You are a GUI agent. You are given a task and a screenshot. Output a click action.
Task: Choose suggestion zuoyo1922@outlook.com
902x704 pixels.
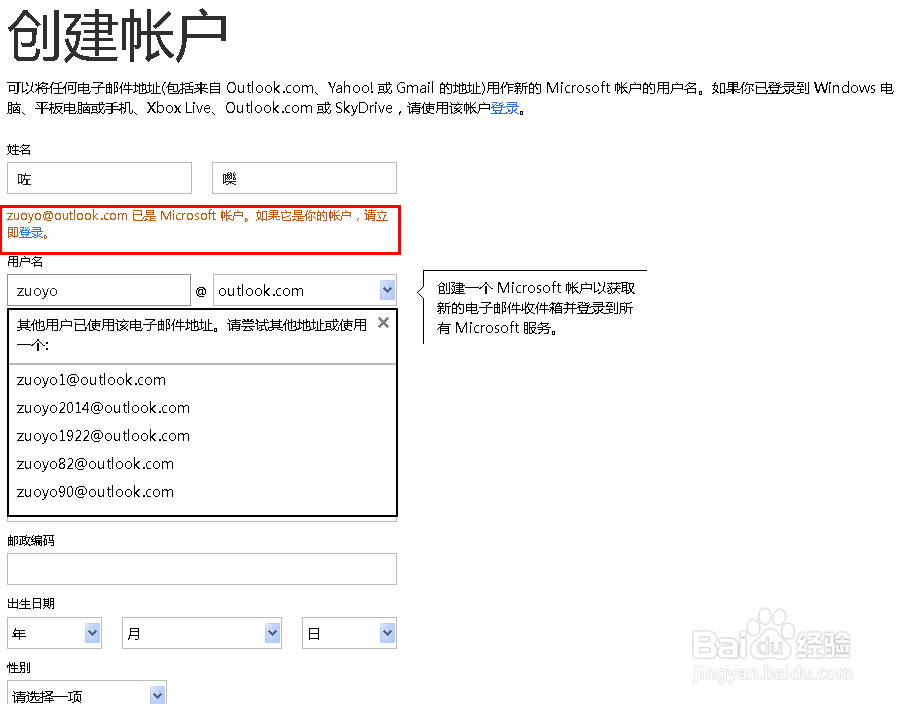tap(103, 436)
